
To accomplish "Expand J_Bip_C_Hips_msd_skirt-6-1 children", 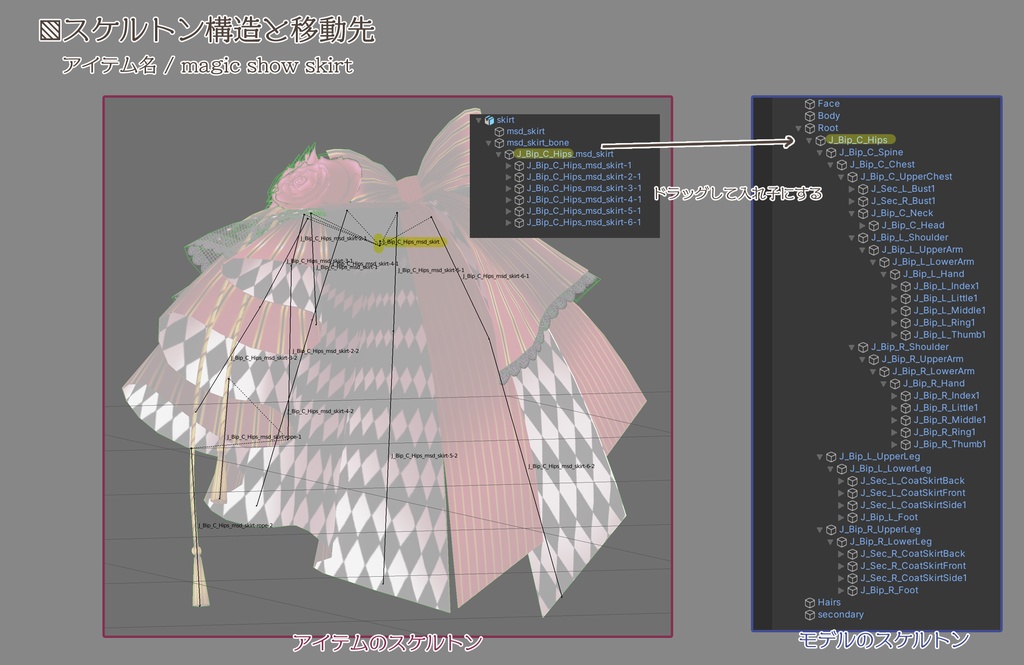I will point(509,223).
